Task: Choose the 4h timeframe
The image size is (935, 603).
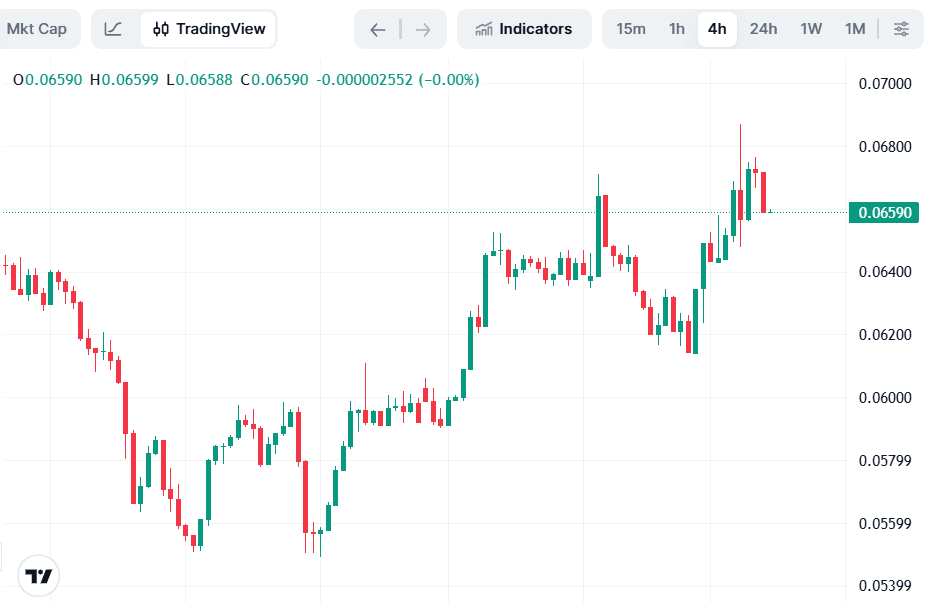Action: [717, 29]
